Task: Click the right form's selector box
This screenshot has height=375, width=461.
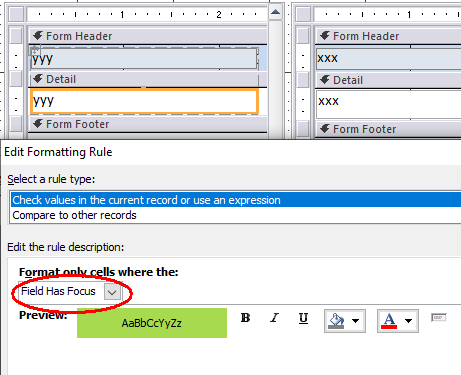Action: [303, 14]
